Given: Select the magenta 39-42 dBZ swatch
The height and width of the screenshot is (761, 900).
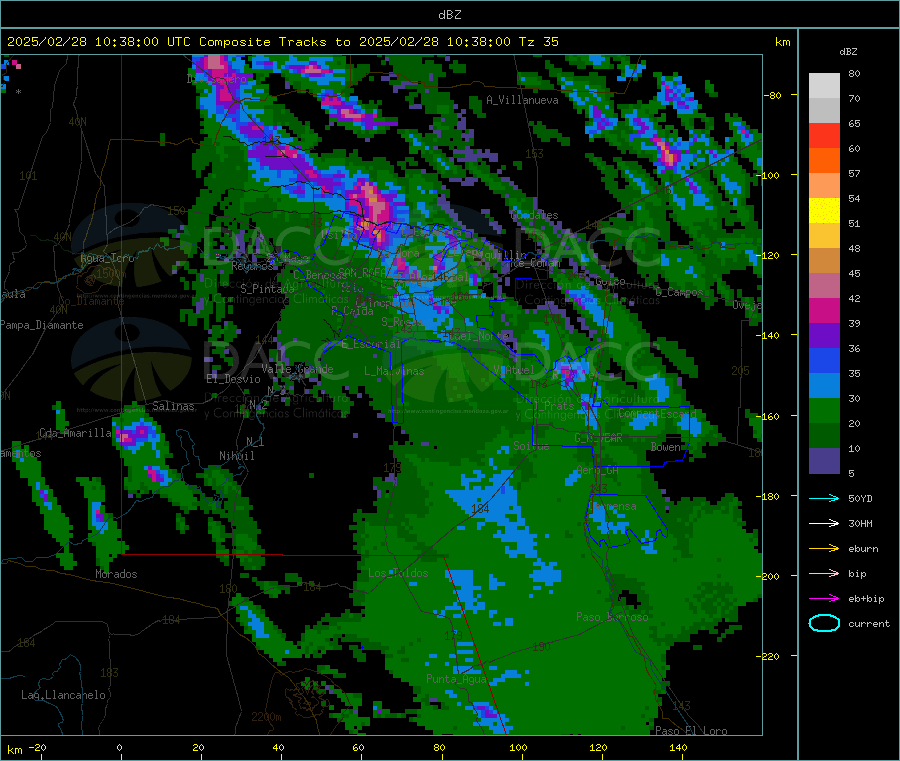Looking at the screenshot, I should (x=824, y=310).
